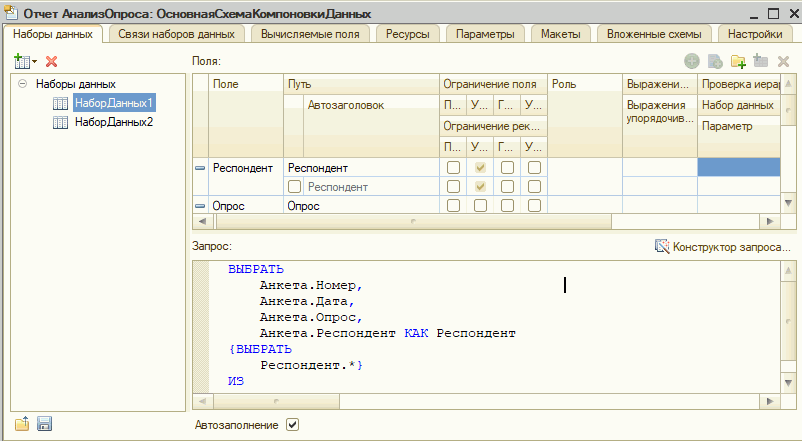Toggle fourth field restriction checkbox in Респондент row
Image resolution: width=802 pixels, height=441 pixels.
(x=534, y=167)
